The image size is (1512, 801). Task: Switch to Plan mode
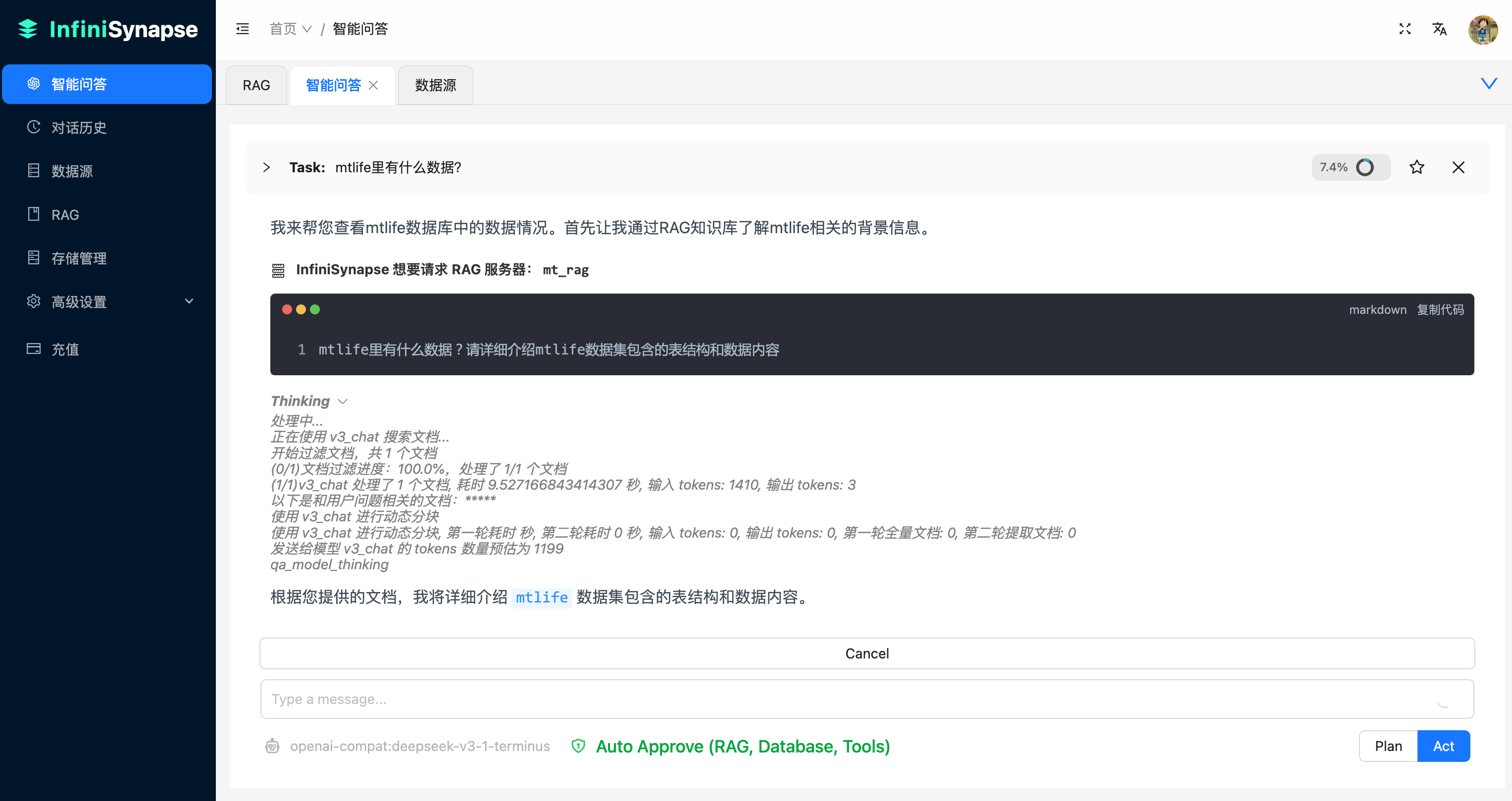[1388, 746]
